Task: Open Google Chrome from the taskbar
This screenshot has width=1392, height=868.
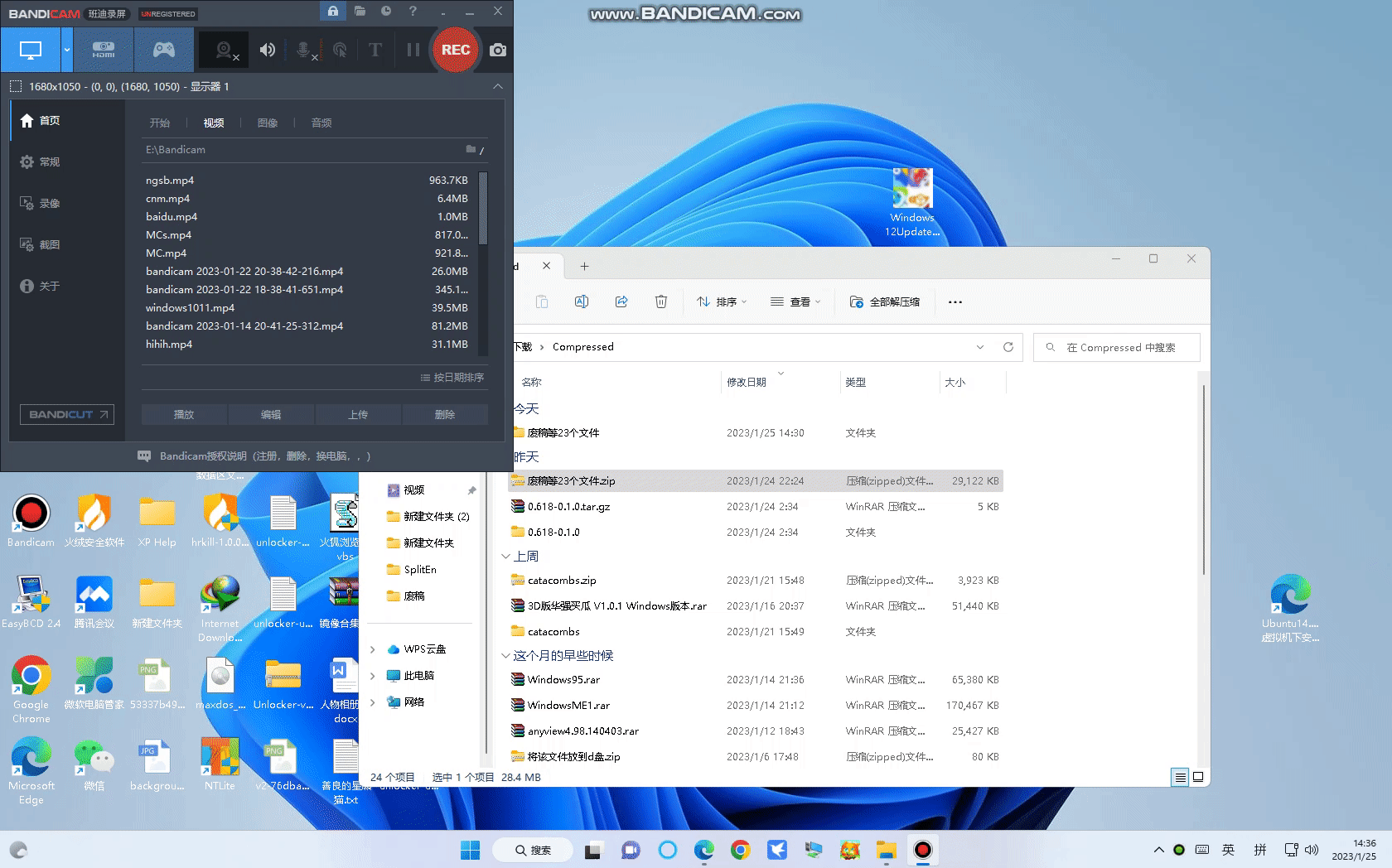Action: coord(741,851)
